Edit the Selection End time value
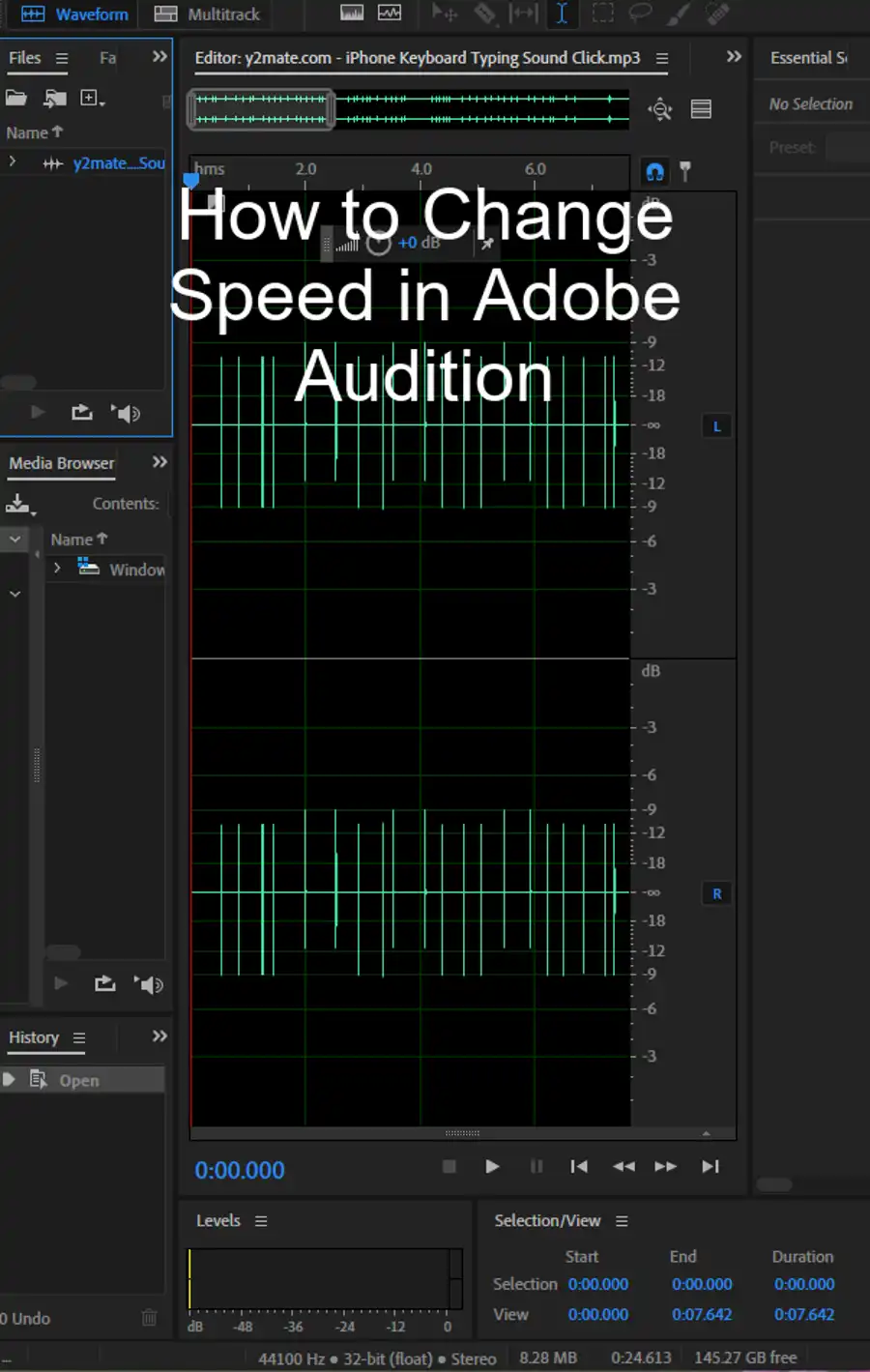 click(703, 1284)
